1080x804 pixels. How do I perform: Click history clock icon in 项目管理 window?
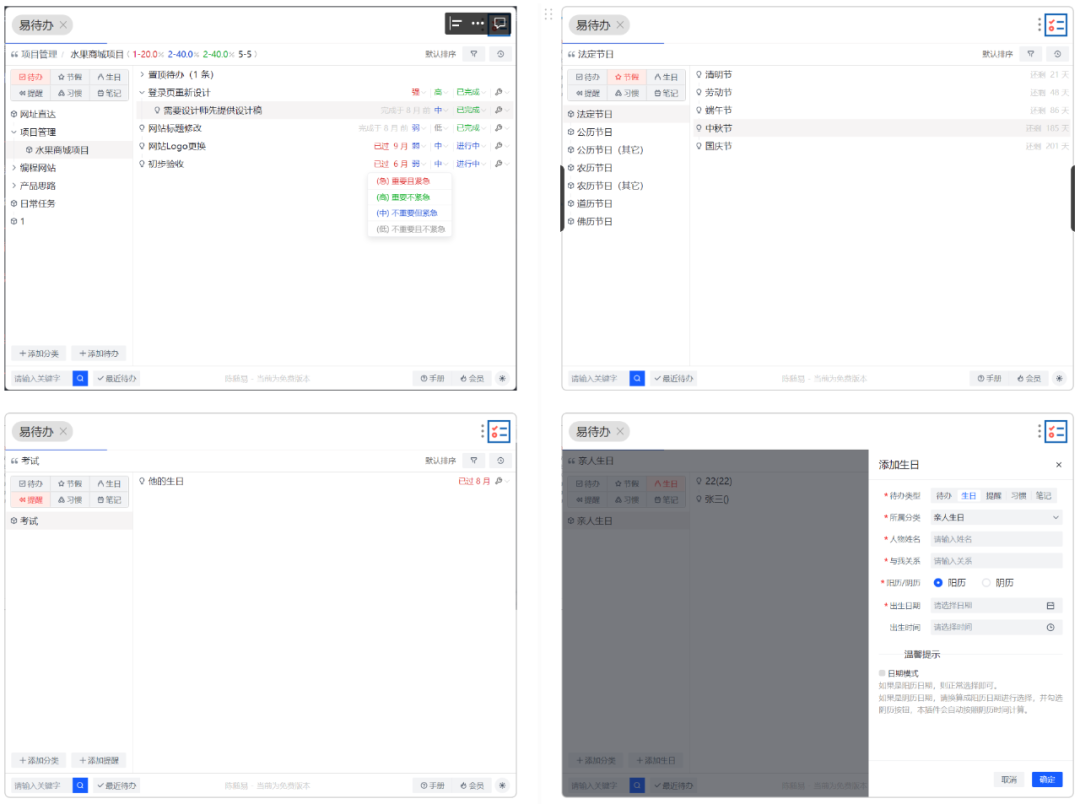tap(501, 54)
